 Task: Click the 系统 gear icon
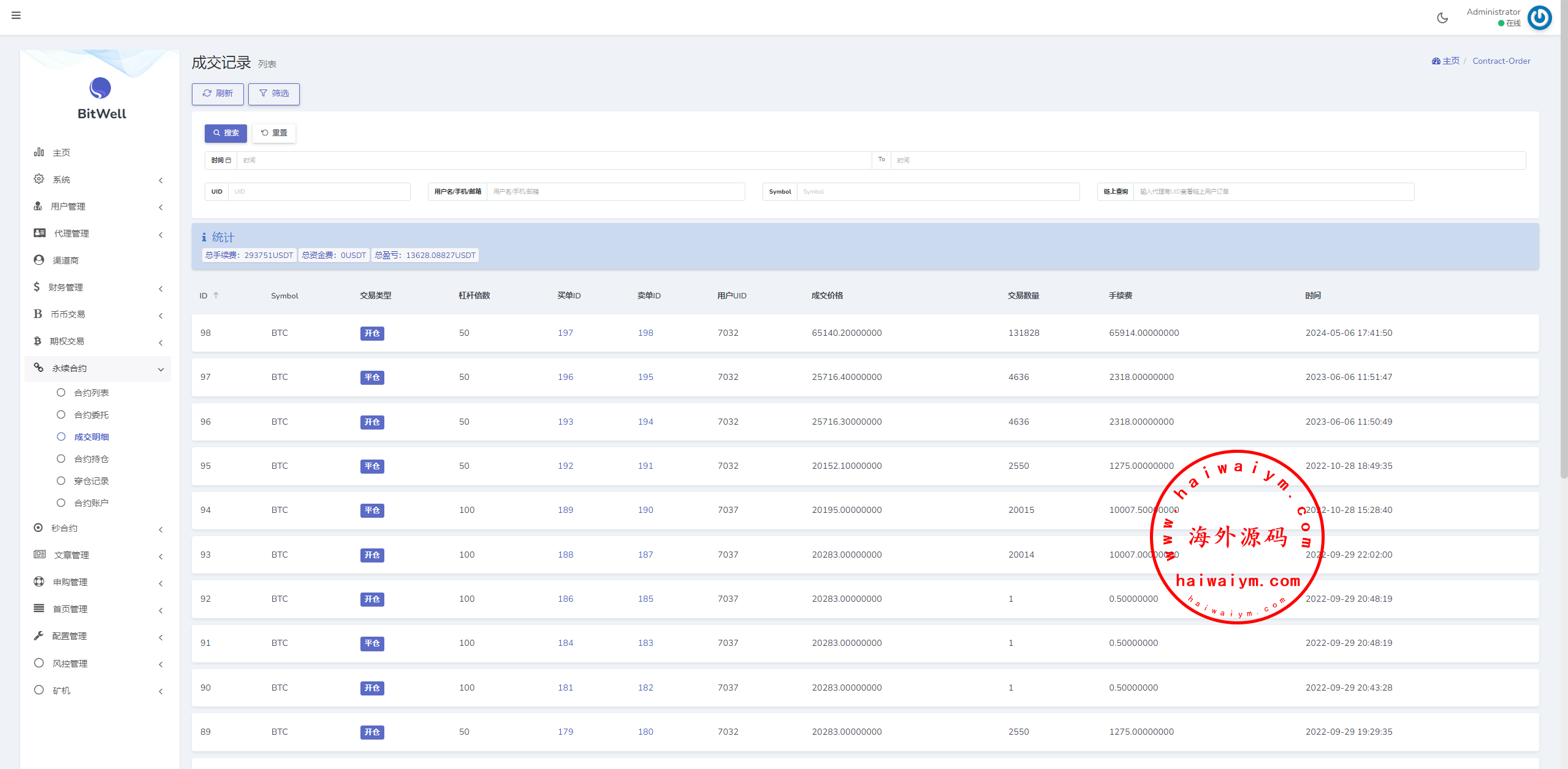click(39, 179)
